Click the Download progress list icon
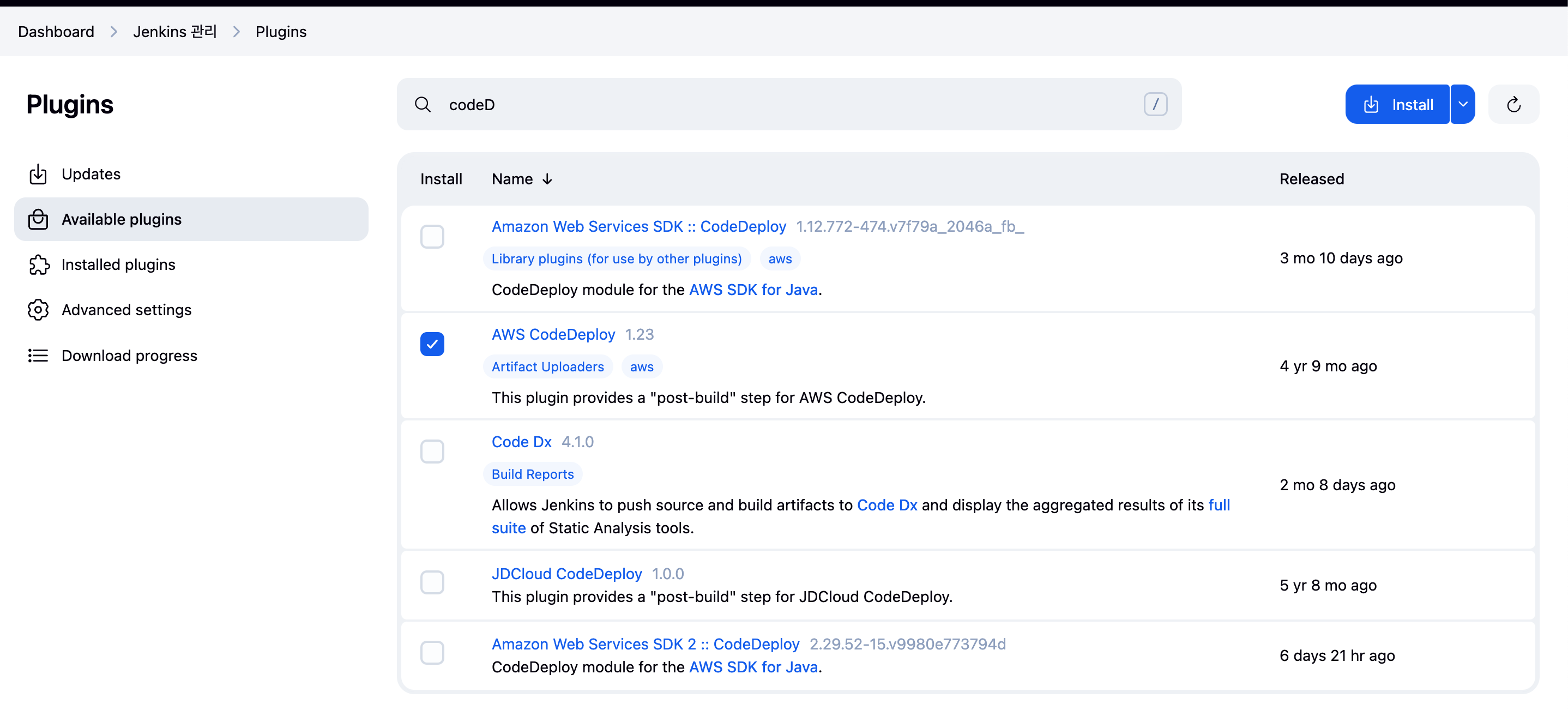 (38, 356)
